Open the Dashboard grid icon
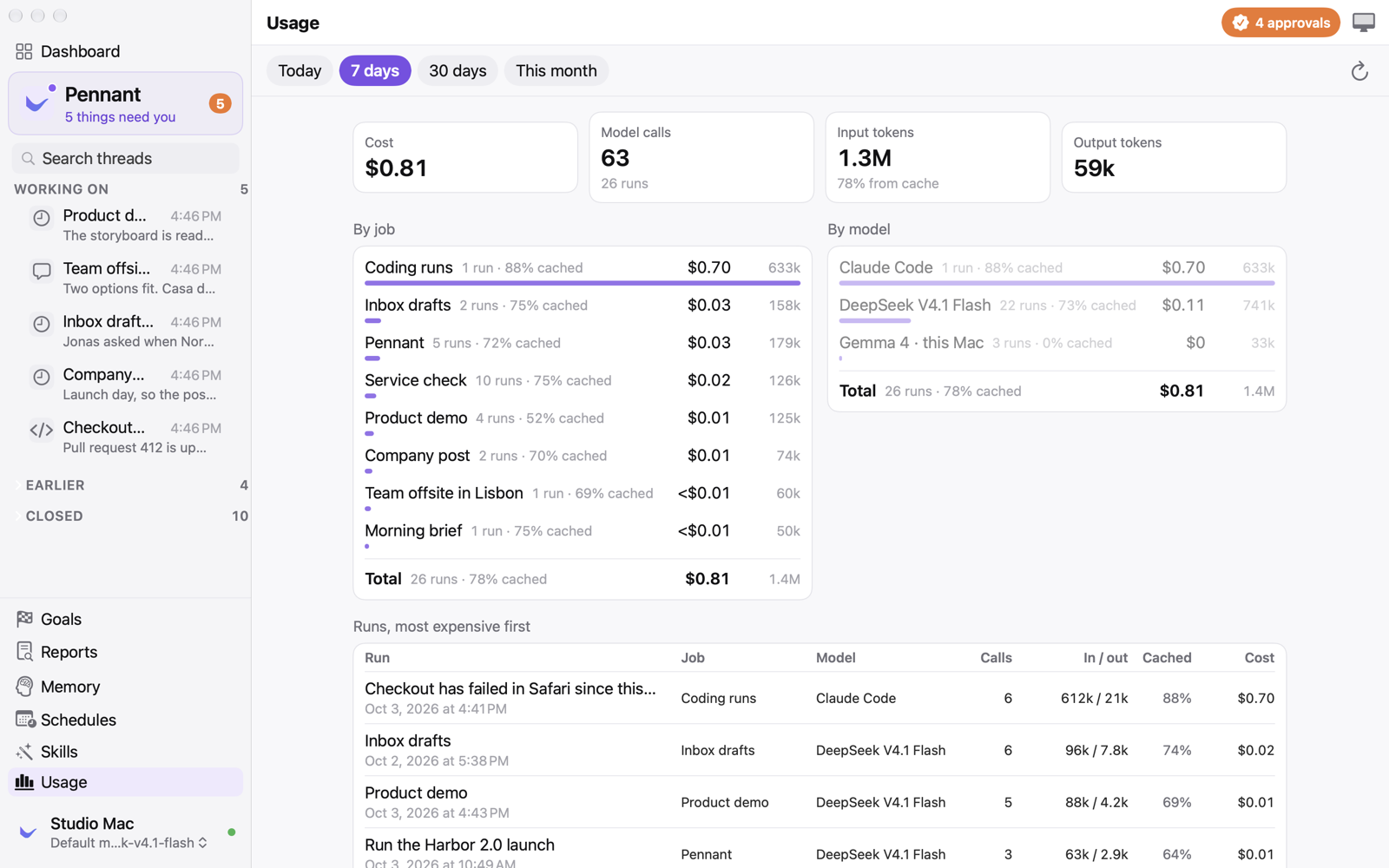The image size is (1389, 868). pyautogui.click(x=24, y=52)
